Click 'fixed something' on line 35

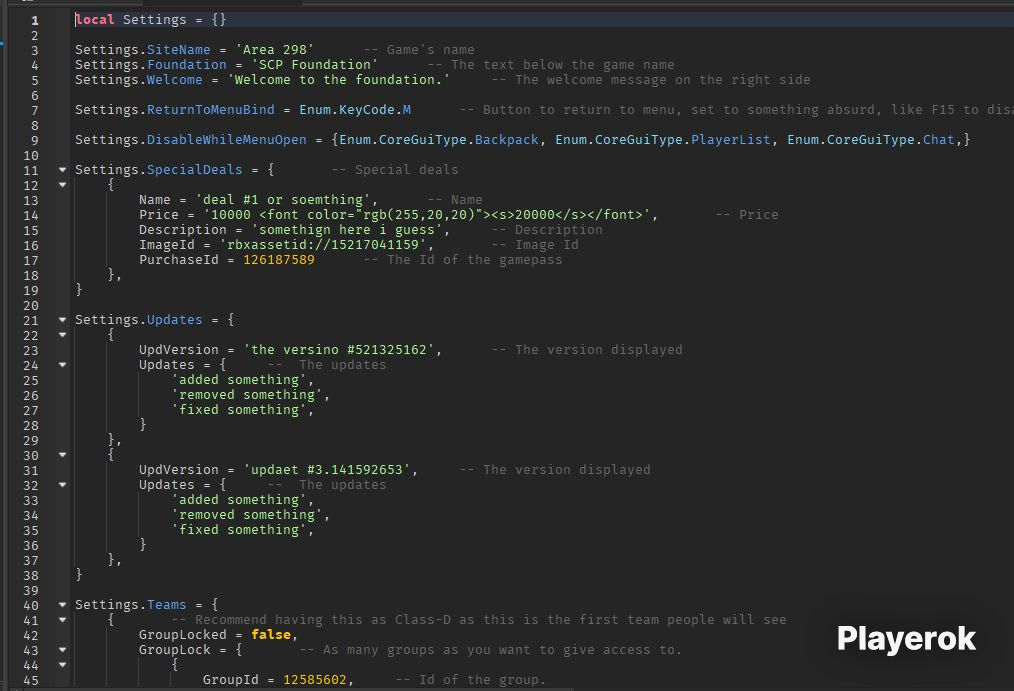[x=239, y=530]
